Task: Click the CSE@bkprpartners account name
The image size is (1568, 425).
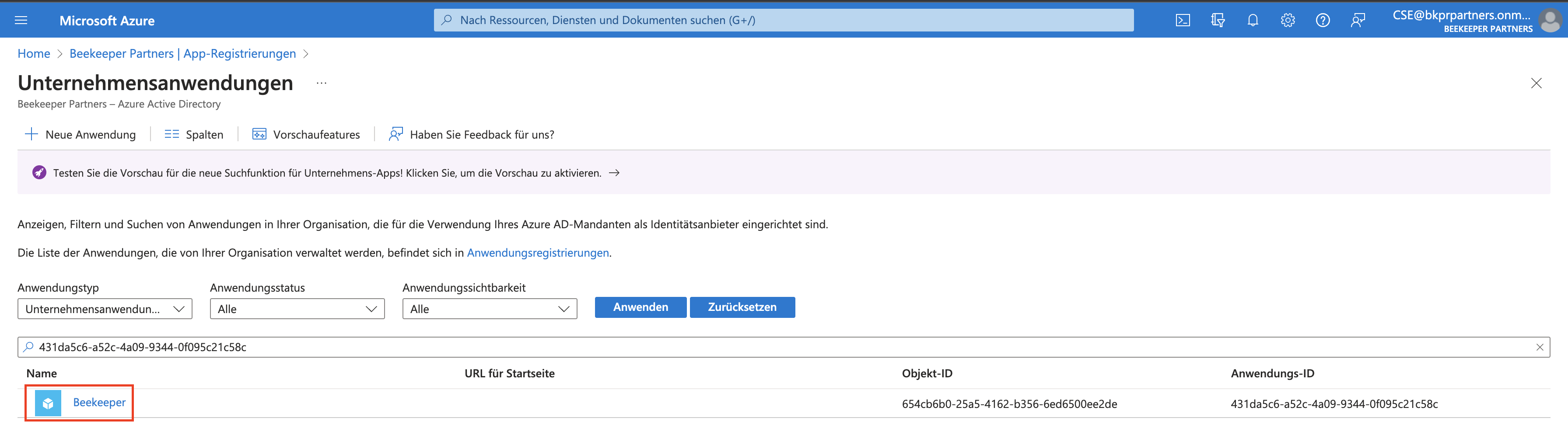Action: (1462, 14)
